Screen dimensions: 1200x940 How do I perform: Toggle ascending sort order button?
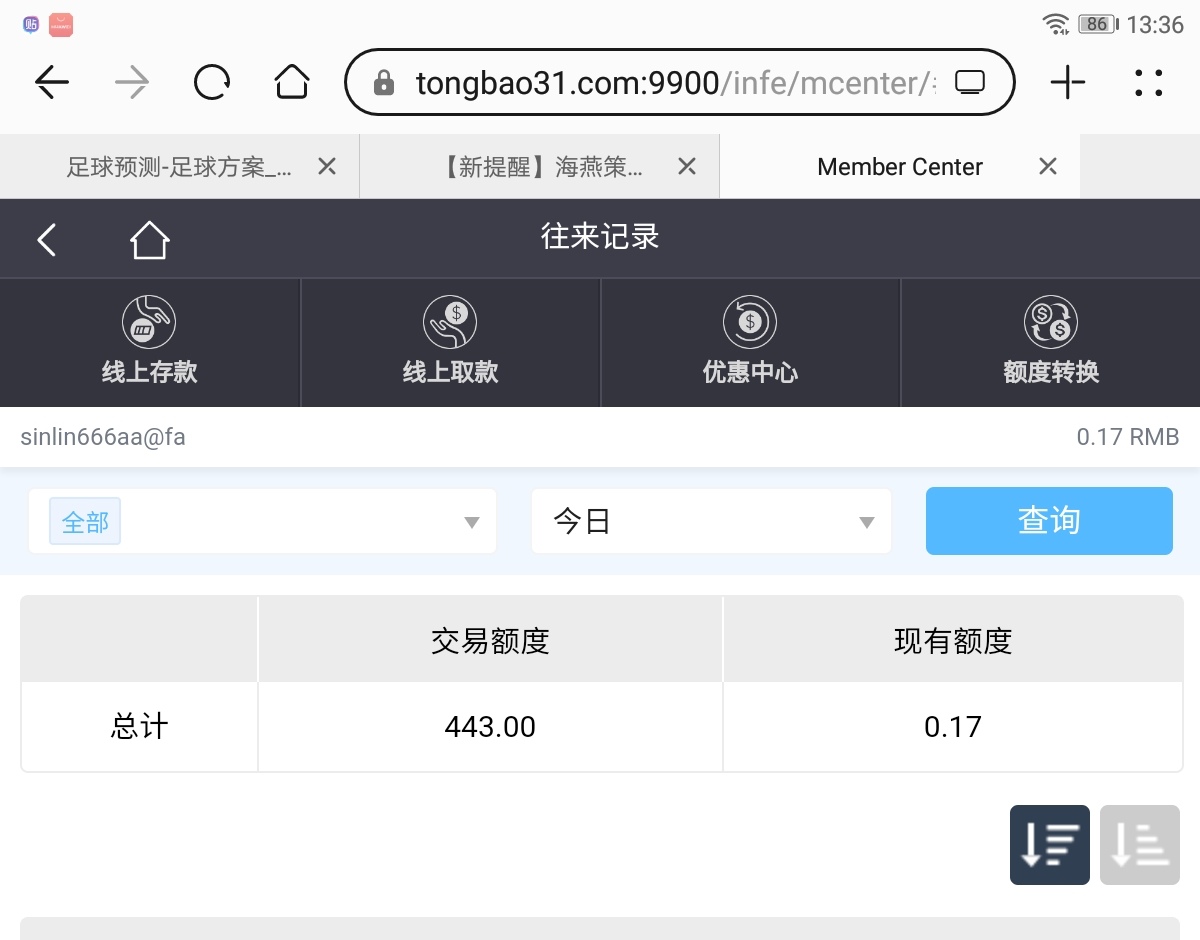(1139, 845)
